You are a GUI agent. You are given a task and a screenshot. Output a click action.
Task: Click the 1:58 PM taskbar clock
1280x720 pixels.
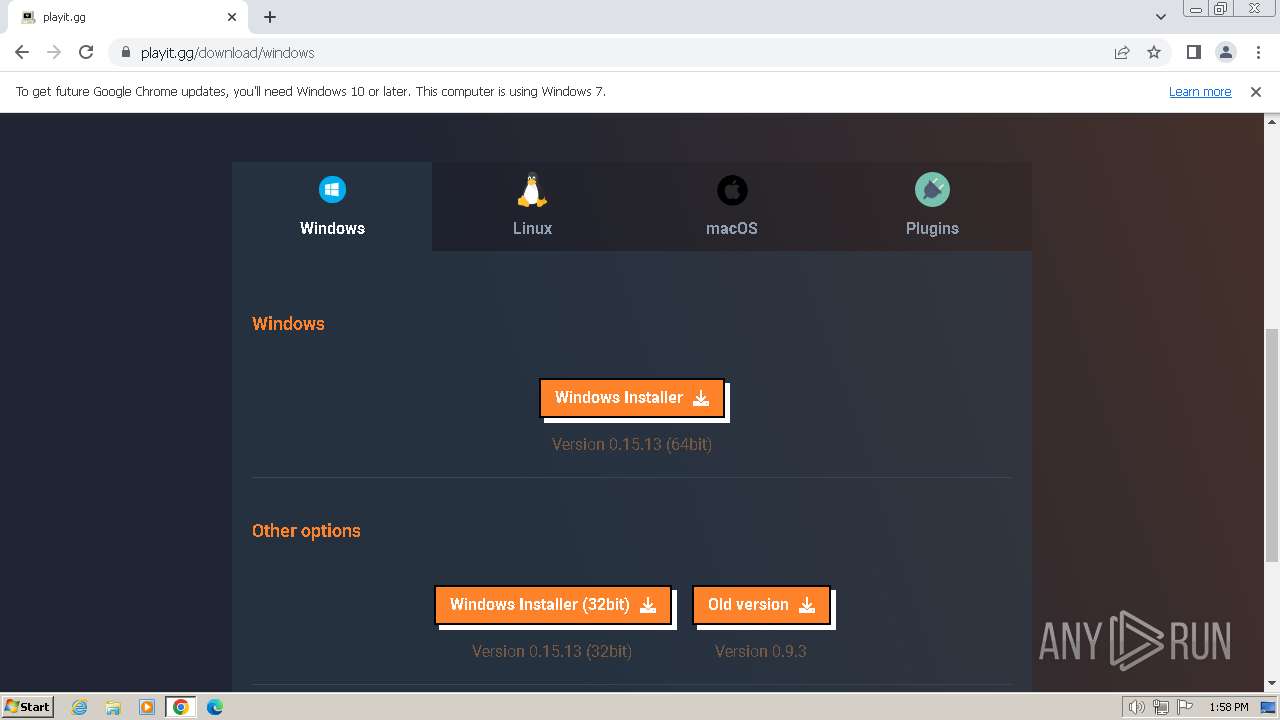coord(1228,707)
